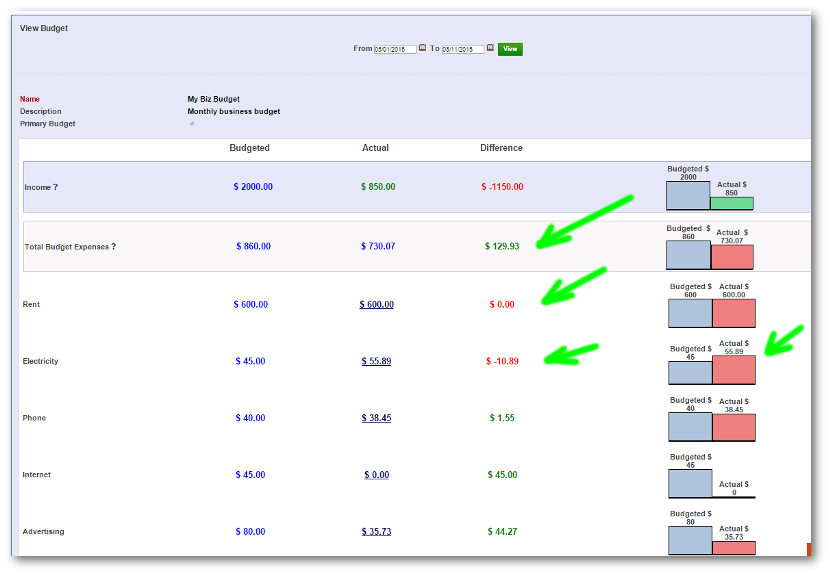Click the red Actual bar in Electricity chart
Viewport: 830px width, 575px height.
pos(734,370)
